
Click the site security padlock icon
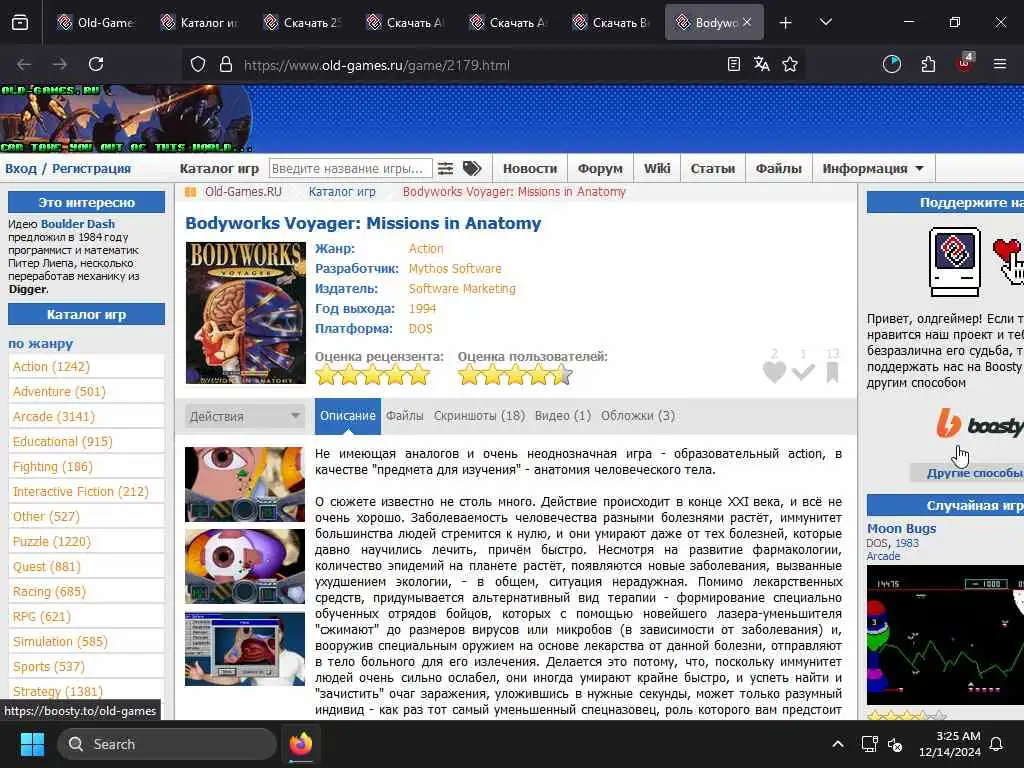[x=226, y=65]
